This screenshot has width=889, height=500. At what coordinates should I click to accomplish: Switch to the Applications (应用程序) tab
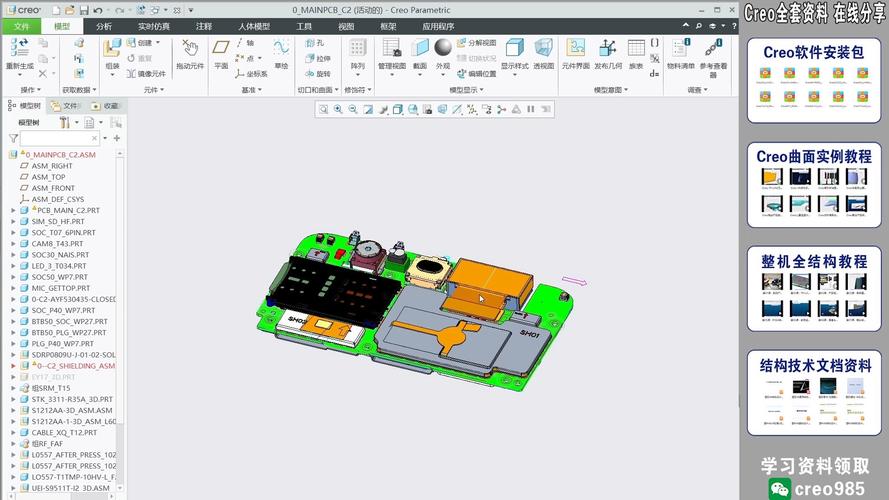click(438, 27)
